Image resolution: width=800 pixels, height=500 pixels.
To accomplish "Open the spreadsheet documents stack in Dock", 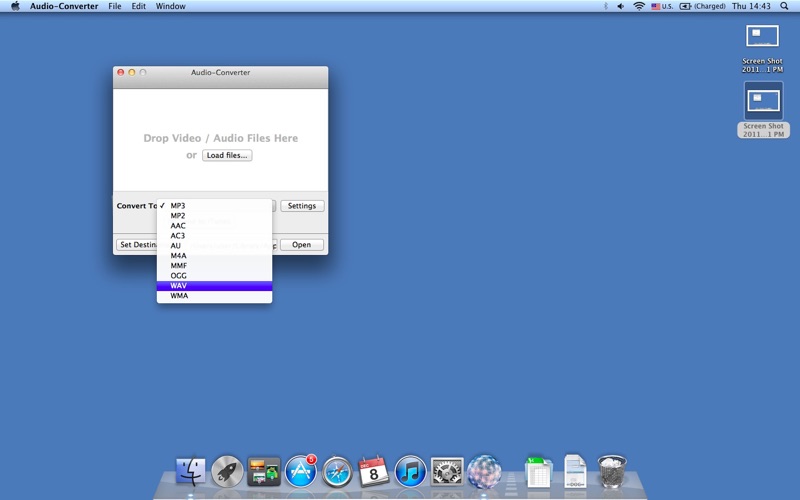I will click(538, 472).
